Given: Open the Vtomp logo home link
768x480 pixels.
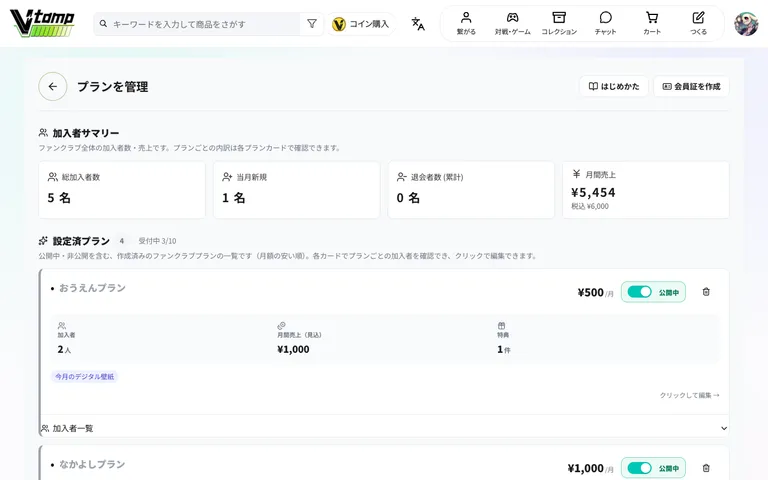Looking at the screenshot, I should click(x=43, y=24).
